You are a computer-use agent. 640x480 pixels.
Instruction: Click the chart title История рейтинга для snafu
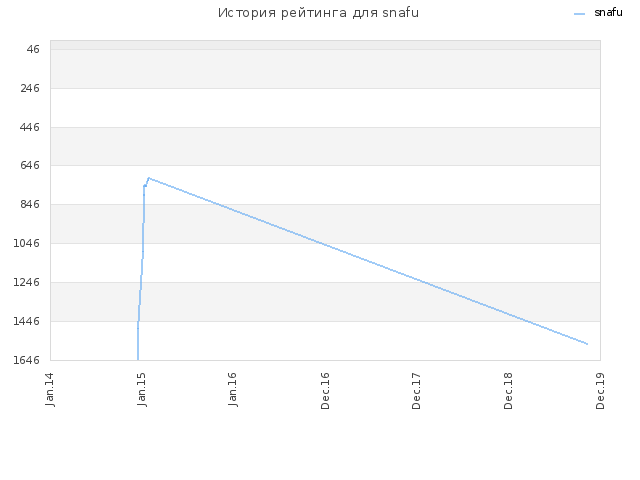pos(318,13)
